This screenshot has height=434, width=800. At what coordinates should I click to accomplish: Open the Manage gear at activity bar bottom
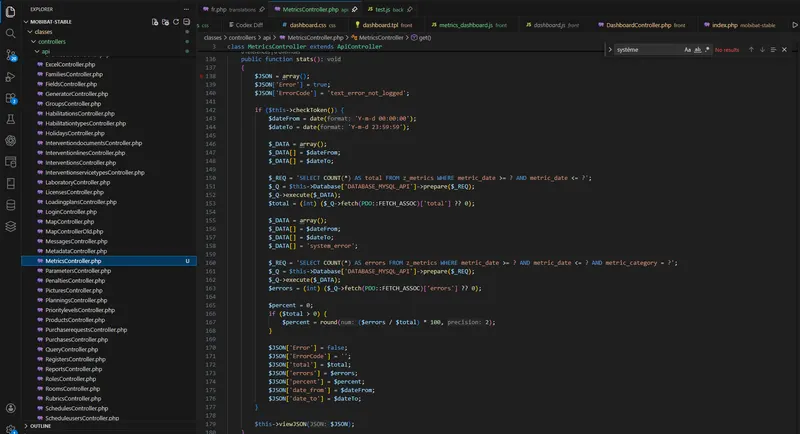point(10,429)
